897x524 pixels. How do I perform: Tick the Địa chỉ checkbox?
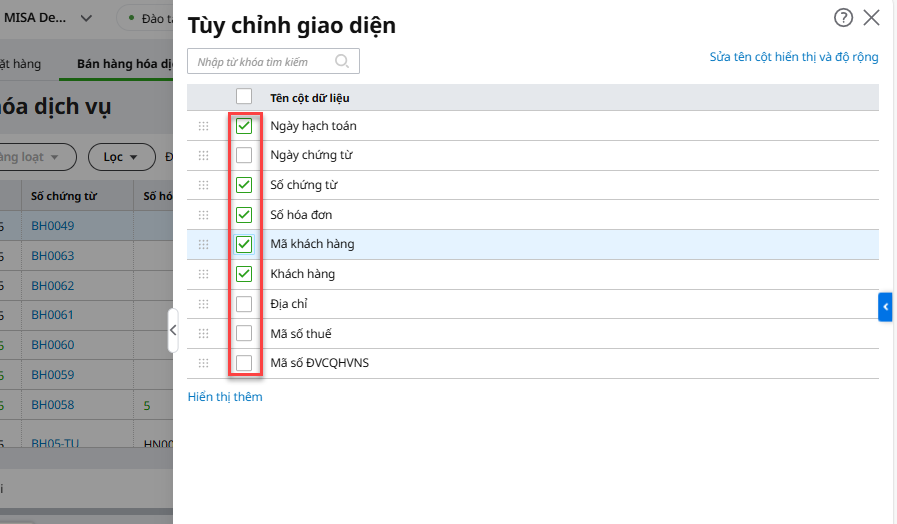(244, 304)
